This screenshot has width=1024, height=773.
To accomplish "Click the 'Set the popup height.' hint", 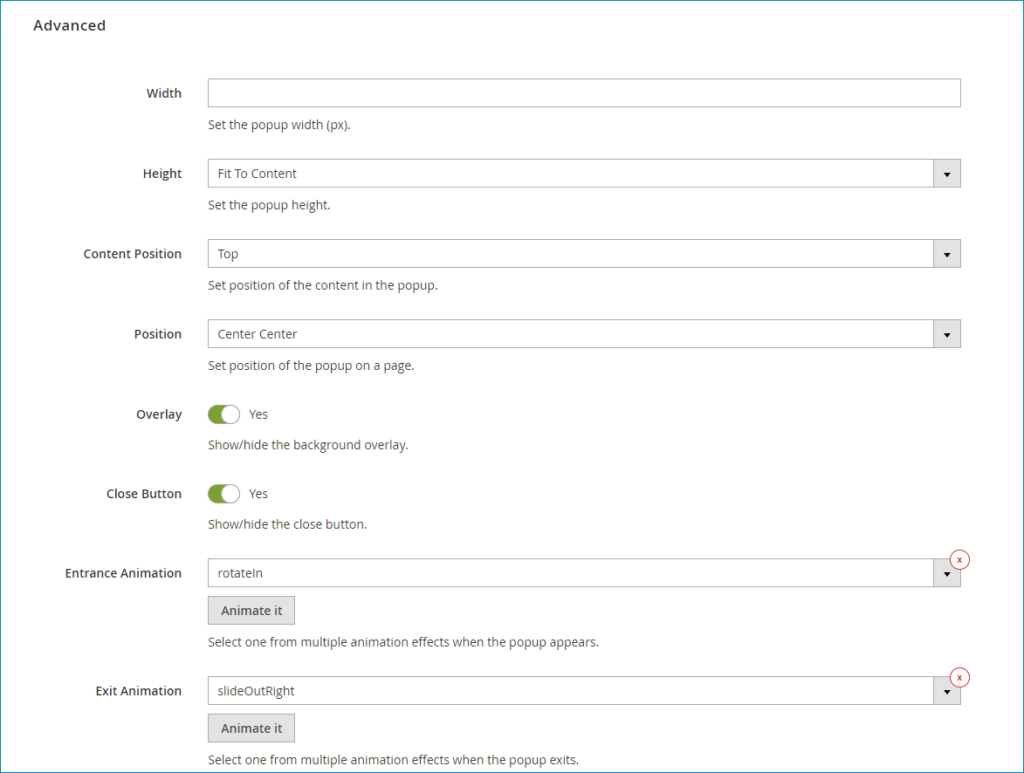I will coord(269,205).
